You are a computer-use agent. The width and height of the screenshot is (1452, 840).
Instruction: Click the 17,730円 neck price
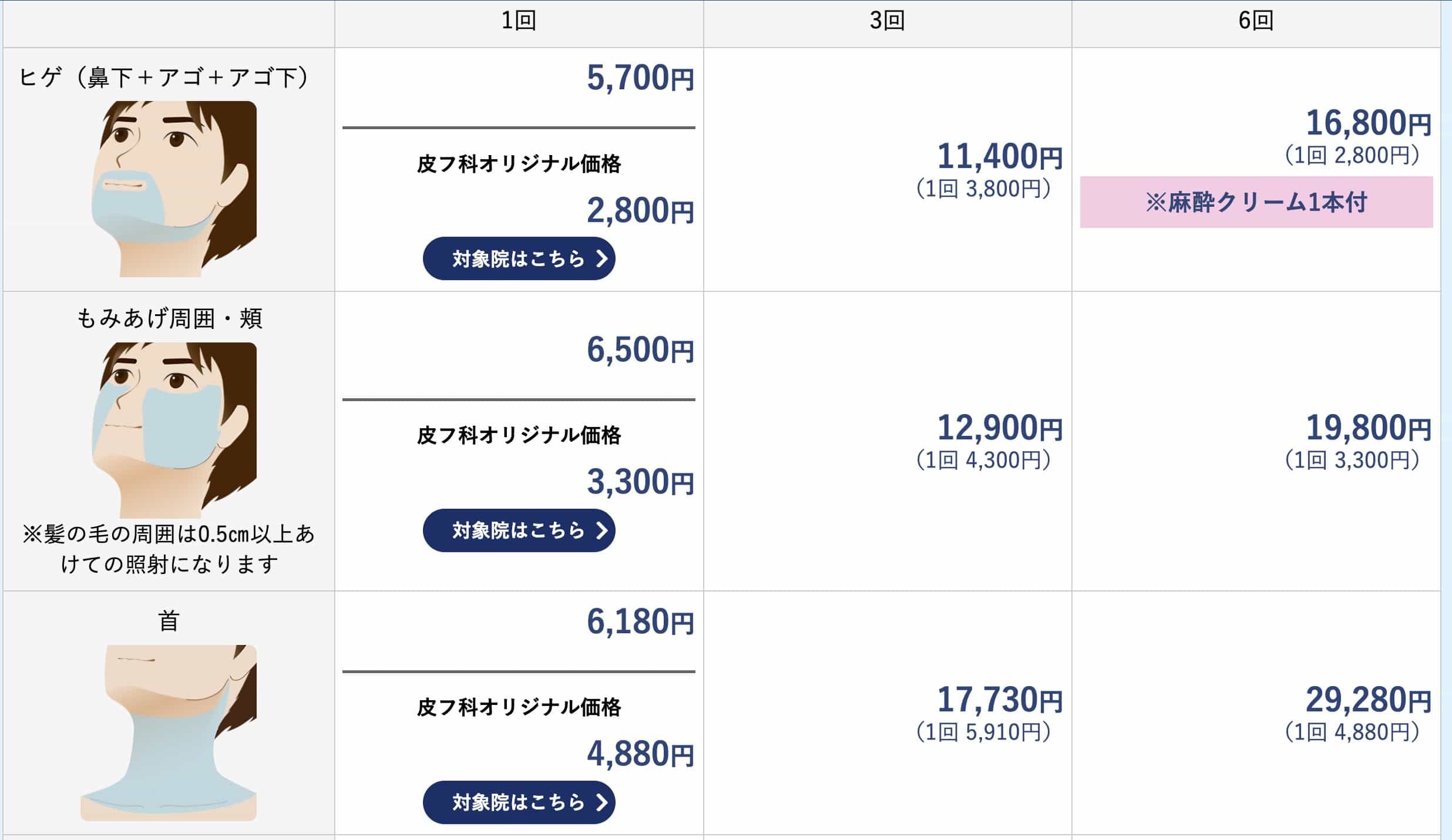coord(999,700)
